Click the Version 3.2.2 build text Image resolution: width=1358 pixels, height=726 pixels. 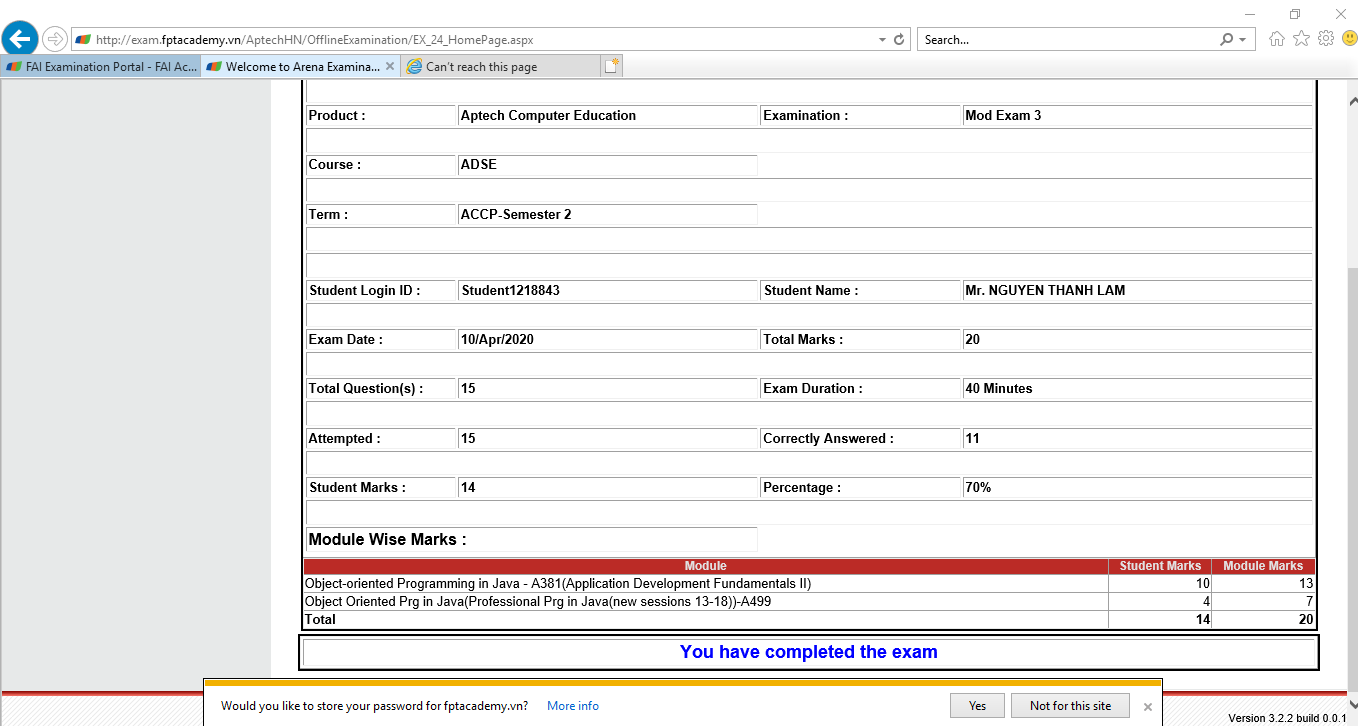1288,718
